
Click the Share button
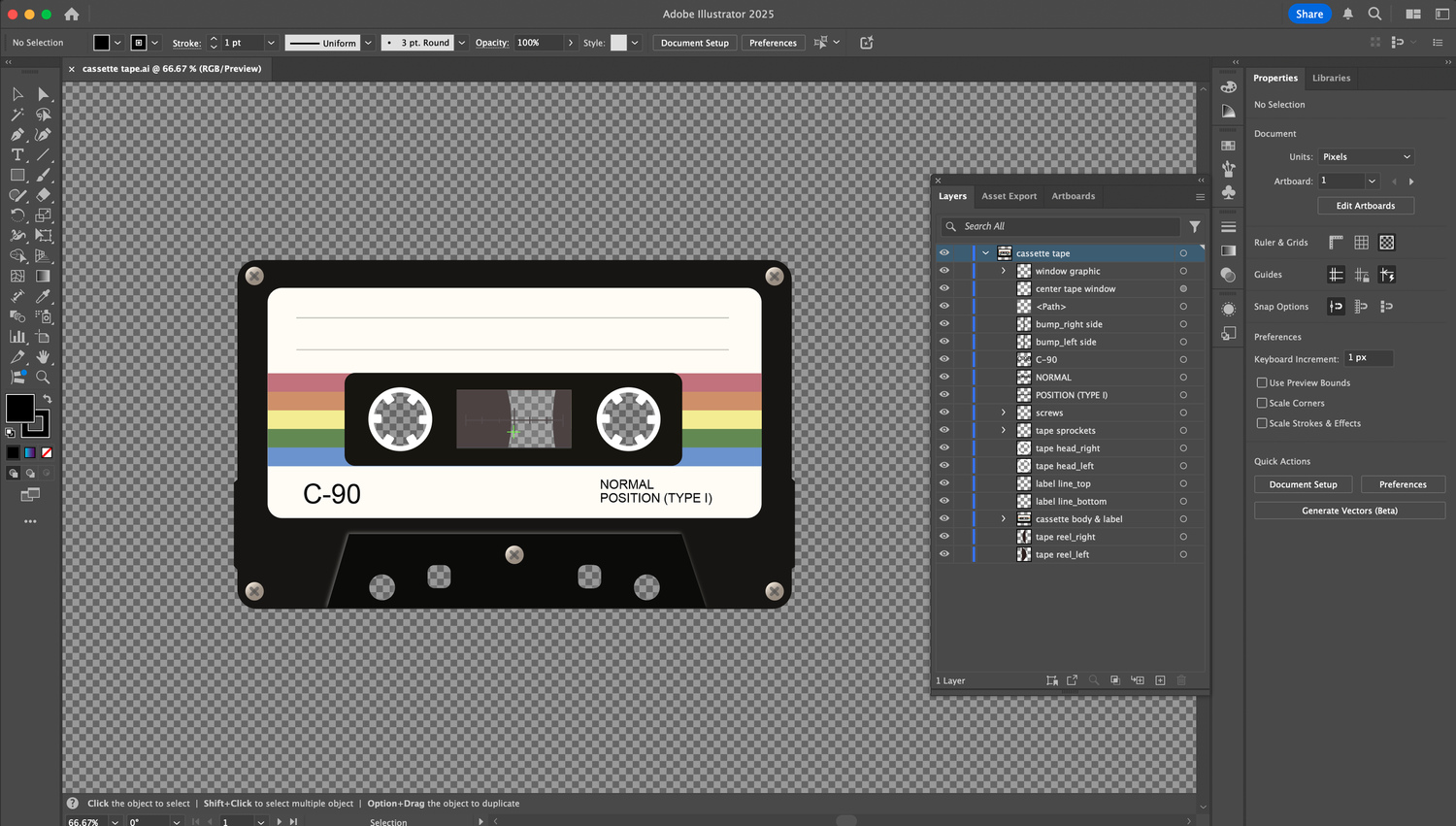(x=1309, y=14)
